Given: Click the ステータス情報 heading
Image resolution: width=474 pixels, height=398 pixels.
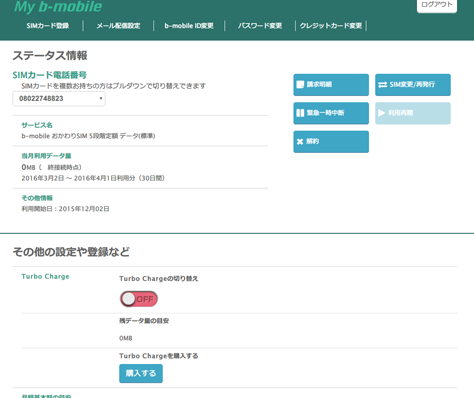Looking at the screenshot, I should pyautogui.click(x=50, y=55).
